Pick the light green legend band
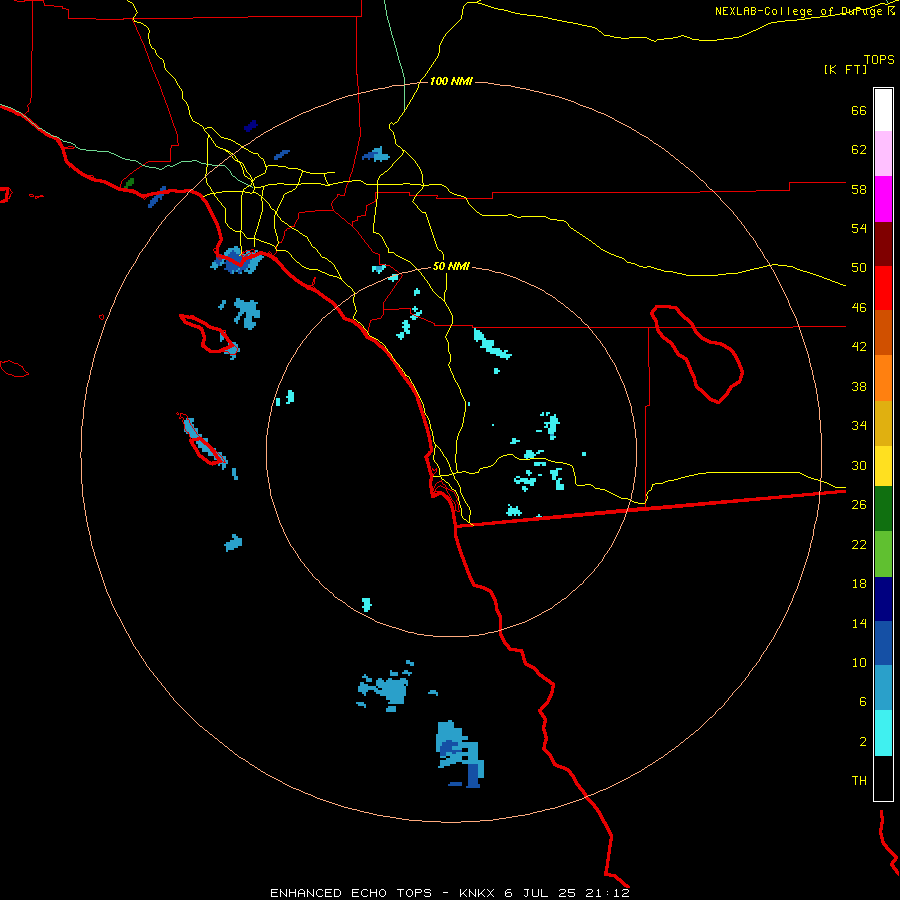 [x=883, y=554]
